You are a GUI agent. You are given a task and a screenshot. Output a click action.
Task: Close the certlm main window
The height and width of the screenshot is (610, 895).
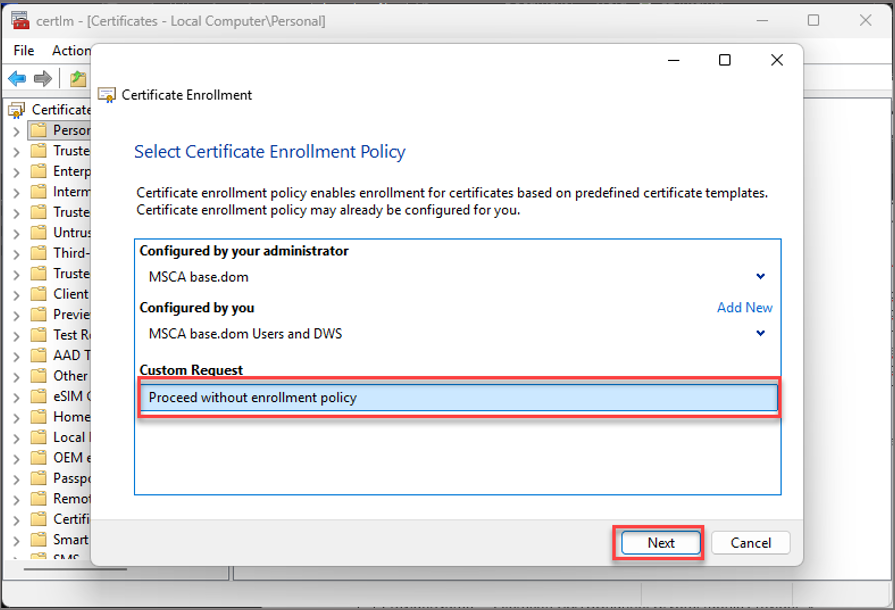865,21
